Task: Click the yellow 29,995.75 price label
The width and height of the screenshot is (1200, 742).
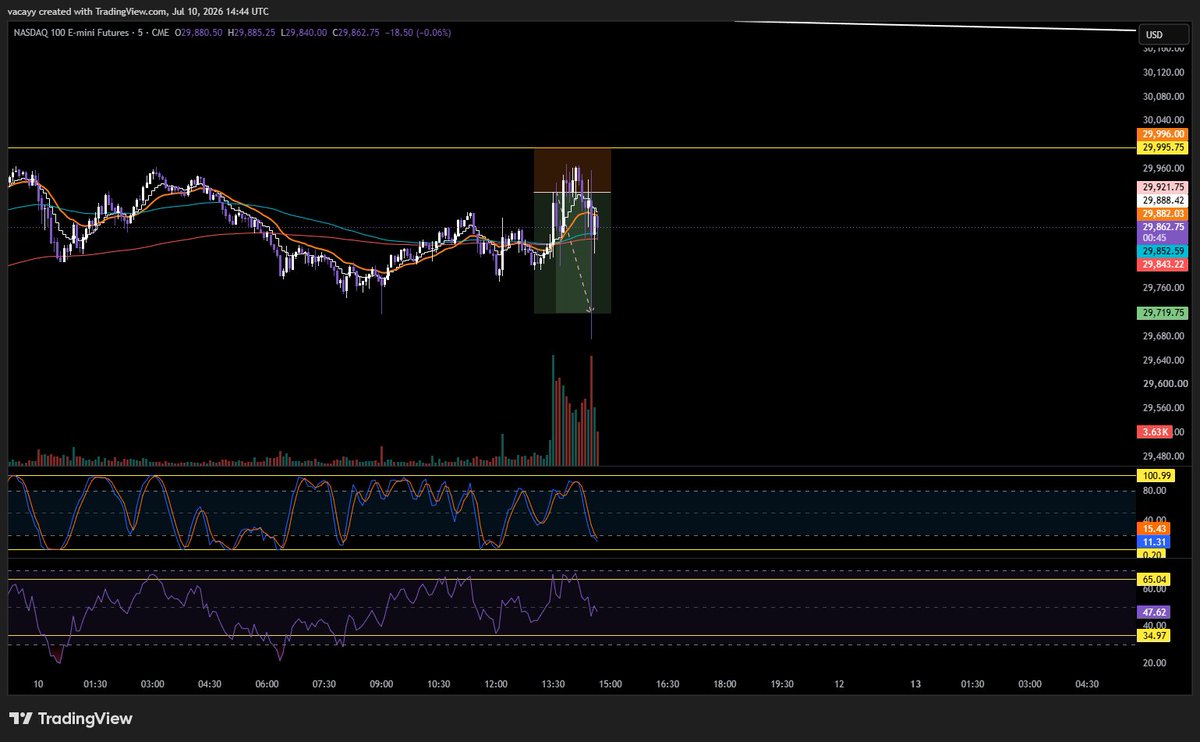Action: coord(1161,146)
